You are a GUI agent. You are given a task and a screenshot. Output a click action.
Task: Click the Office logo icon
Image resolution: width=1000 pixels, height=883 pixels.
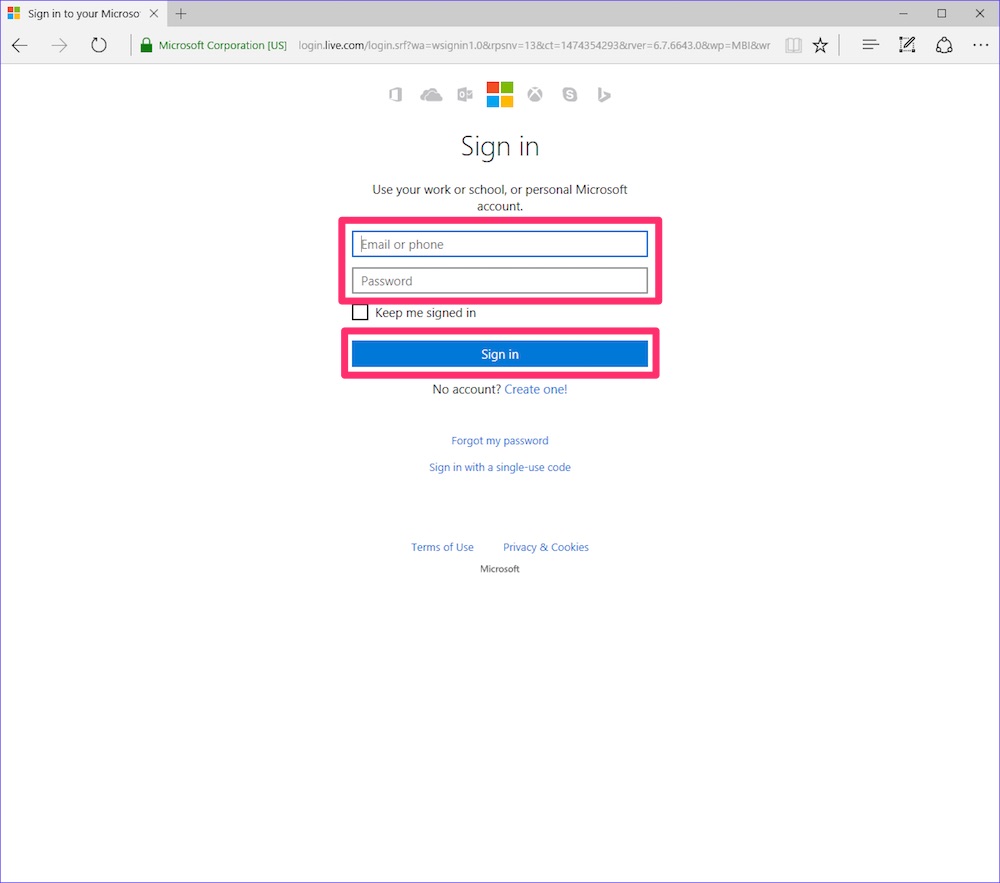click(395, 95)
